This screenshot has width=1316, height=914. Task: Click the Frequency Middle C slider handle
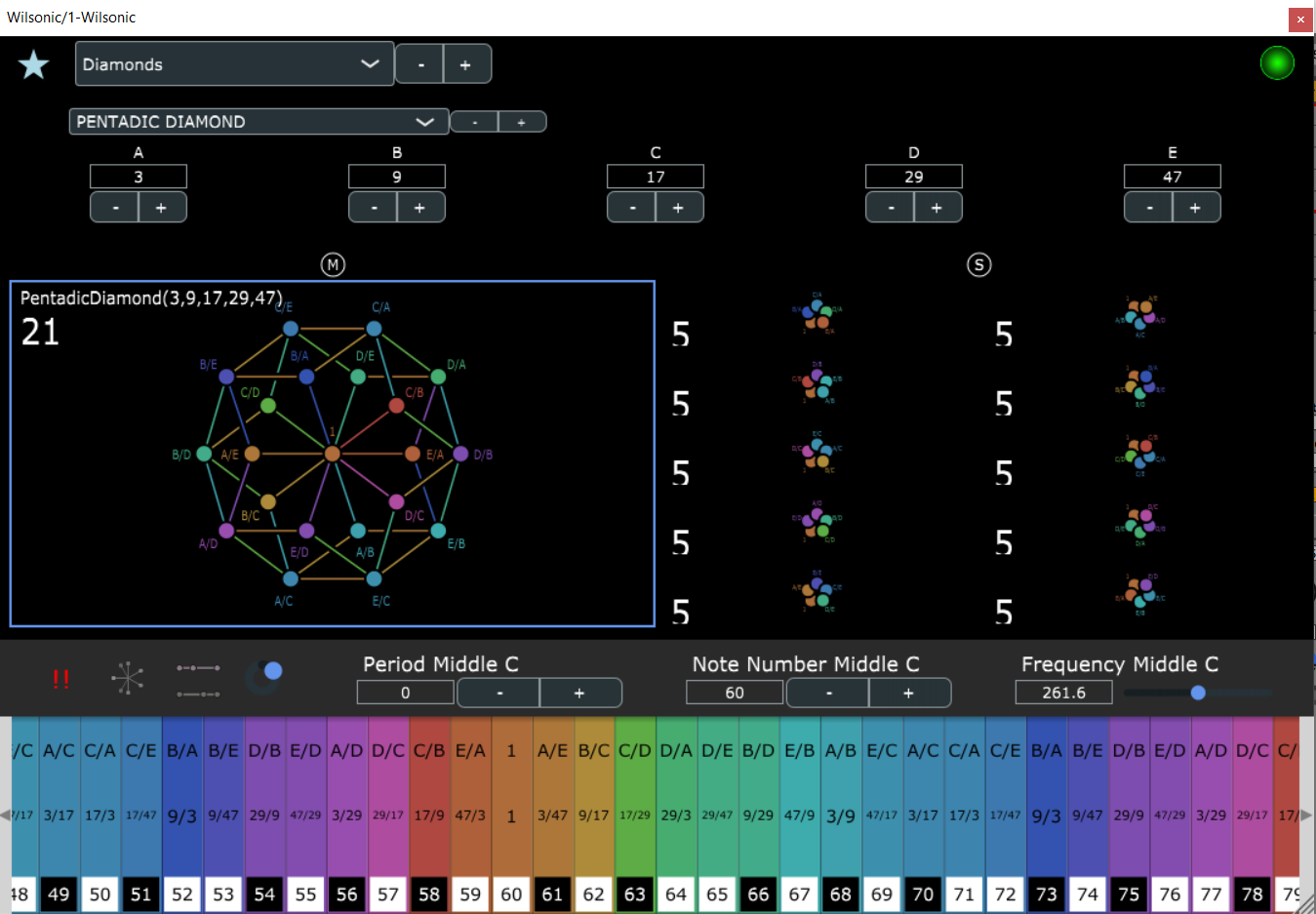[x=1198, y=693]
